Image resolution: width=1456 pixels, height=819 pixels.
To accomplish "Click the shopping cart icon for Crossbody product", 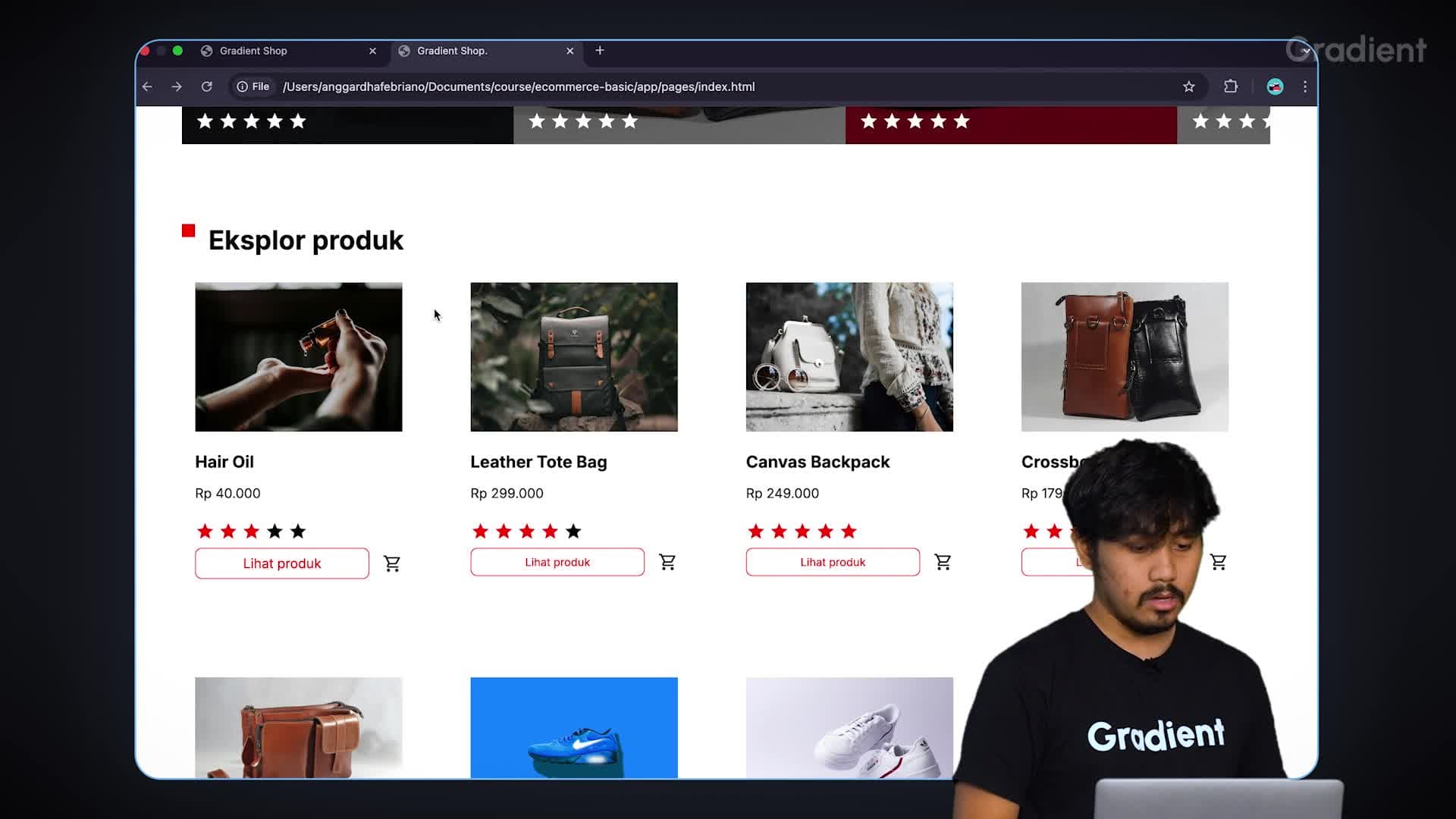I will 1218,562.
